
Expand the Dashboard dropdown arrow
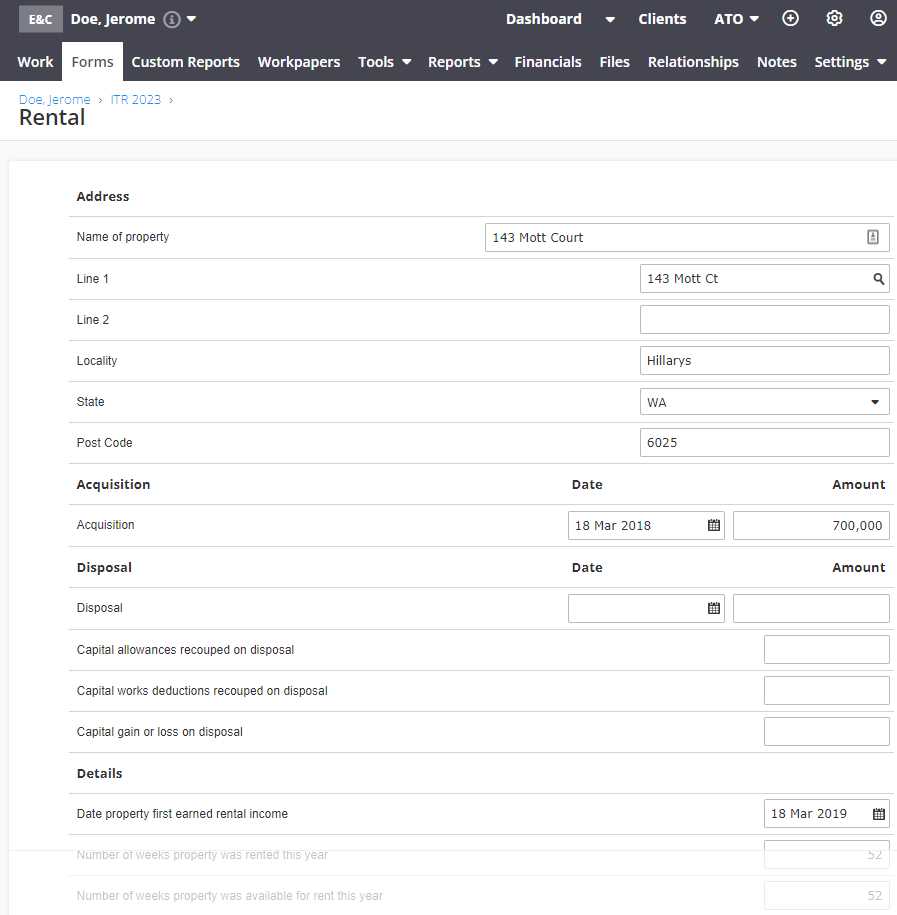pos(610,20)
